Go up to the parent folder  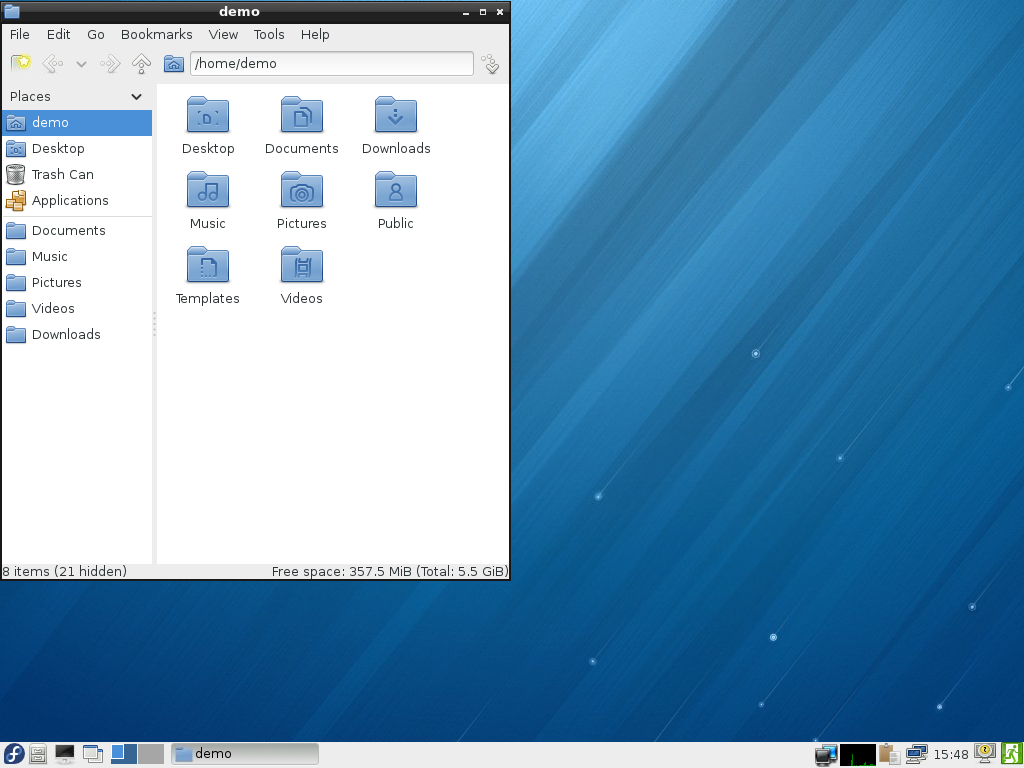tap(141, 63)
